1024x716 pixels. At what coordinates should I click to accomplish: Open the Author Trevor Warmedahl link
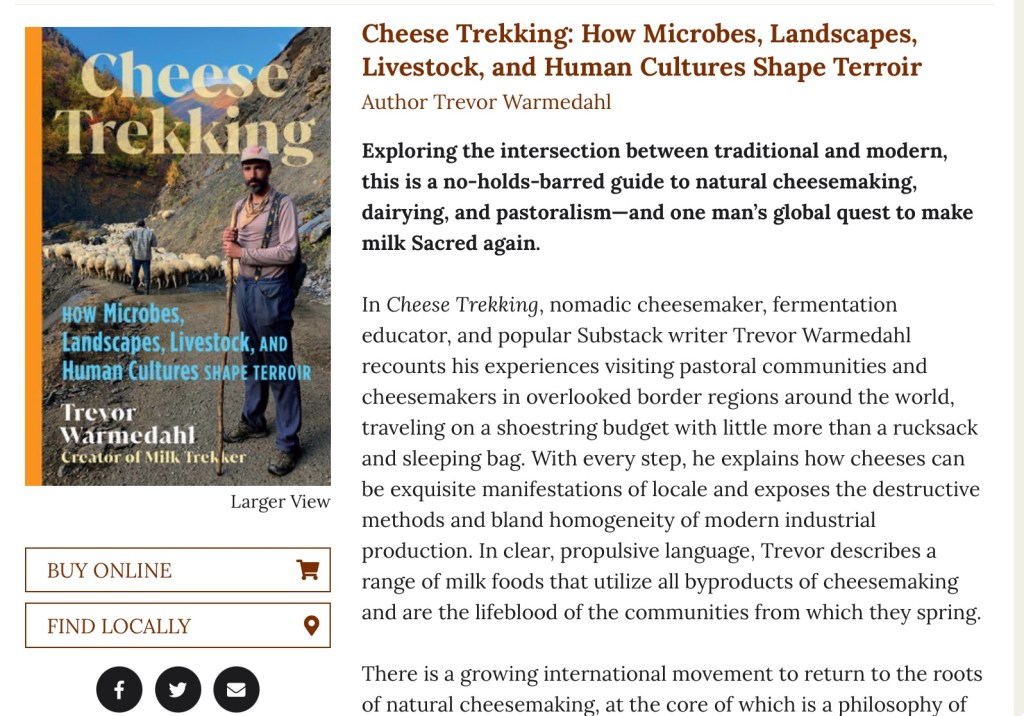point(486,102)
